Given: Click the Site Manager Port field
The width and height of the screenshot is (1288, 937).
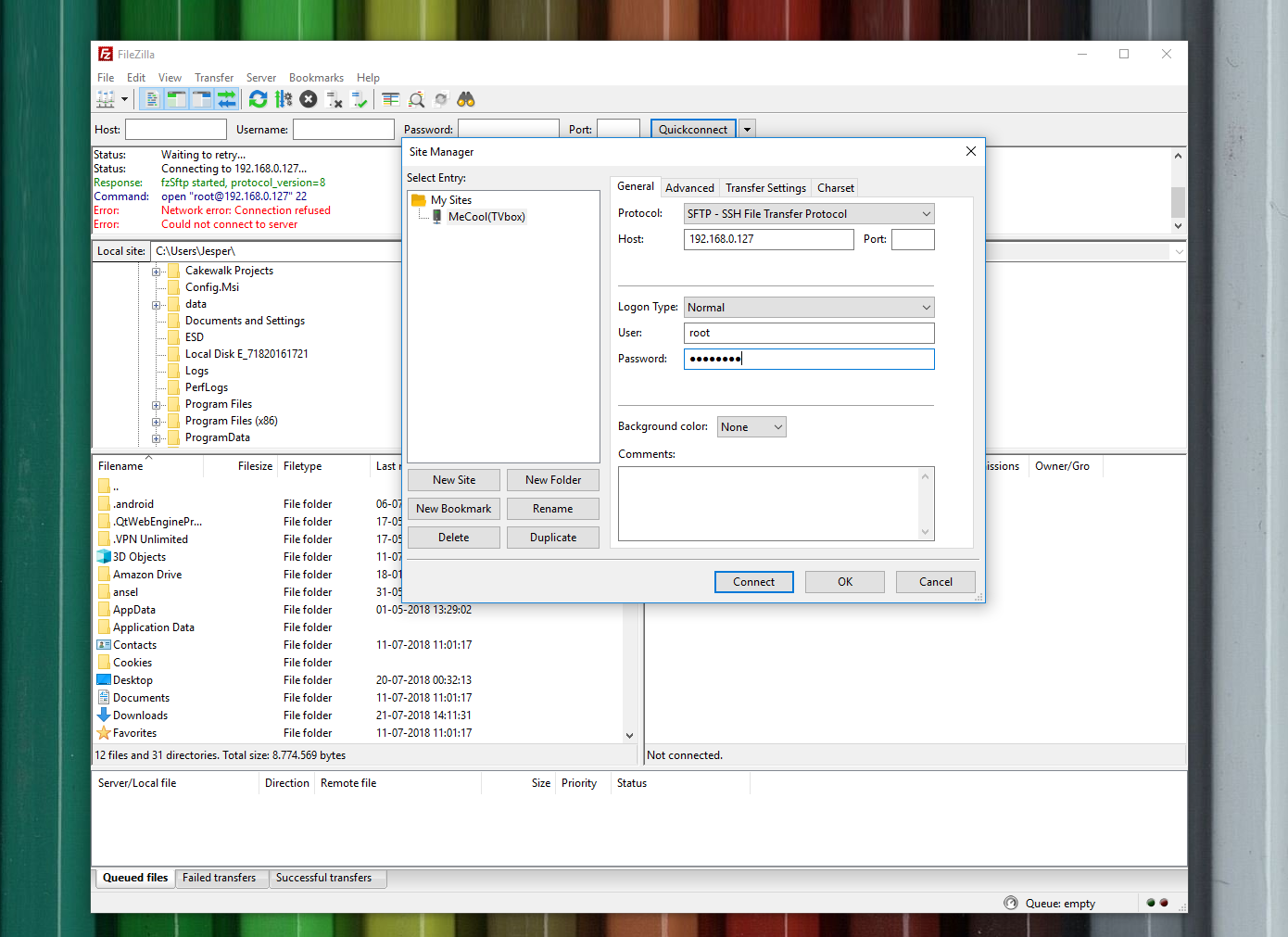Looking at the screenshot, I should [913, 239].
